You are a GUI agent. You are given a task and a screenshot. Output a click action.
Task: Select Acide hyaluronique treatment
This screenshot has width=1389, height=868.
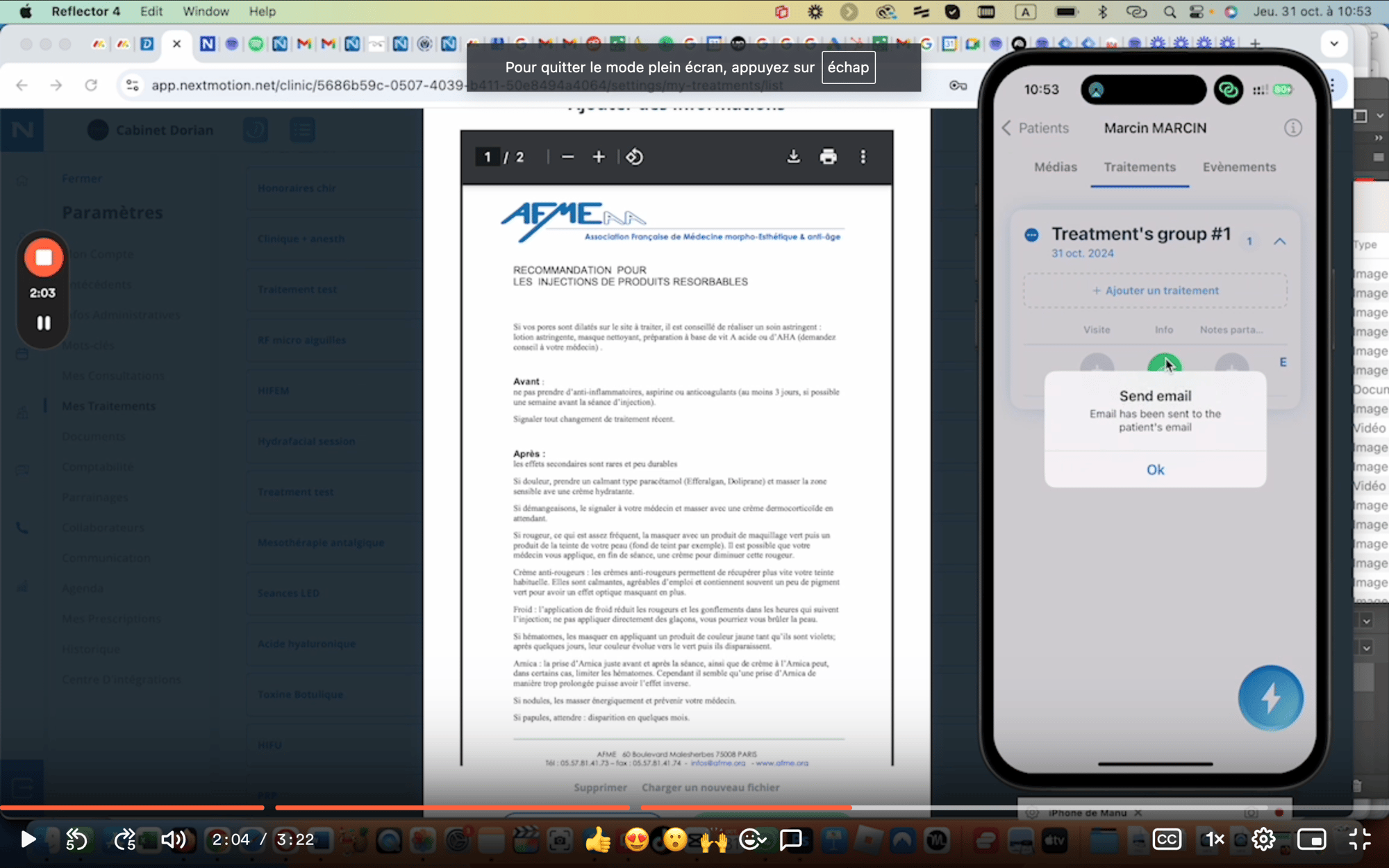tap(306, 644)
